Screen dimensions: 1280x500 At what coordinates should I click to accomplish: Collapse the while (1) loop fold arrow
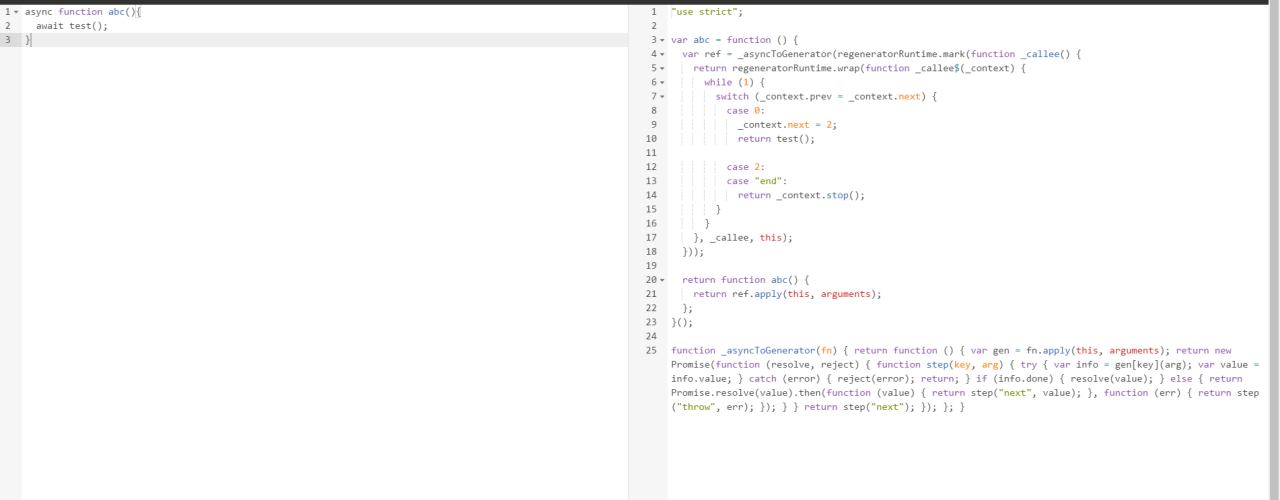click(662, 82)
